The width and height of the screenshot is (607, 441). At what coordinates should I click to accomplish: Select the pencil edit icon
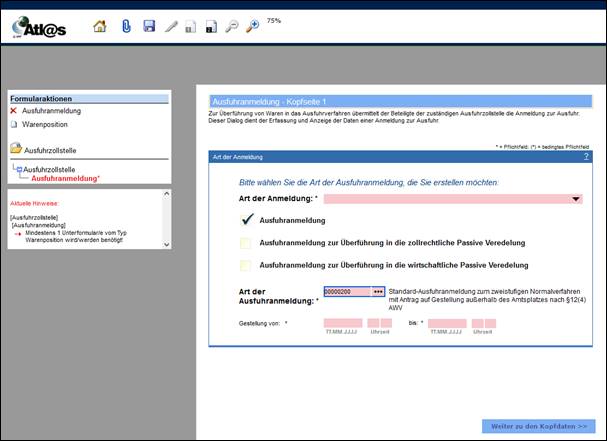pyautogui.click(x=171, y=27)
